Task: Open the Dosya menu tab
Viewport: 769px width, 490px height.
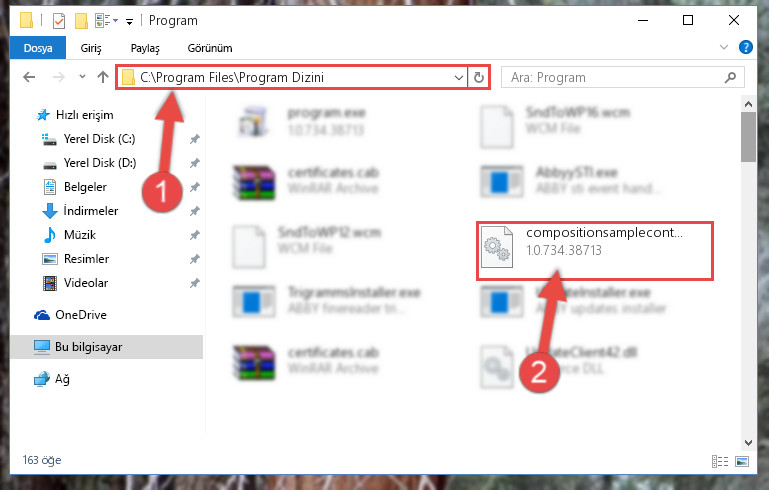Action: (x=38, y=48)
